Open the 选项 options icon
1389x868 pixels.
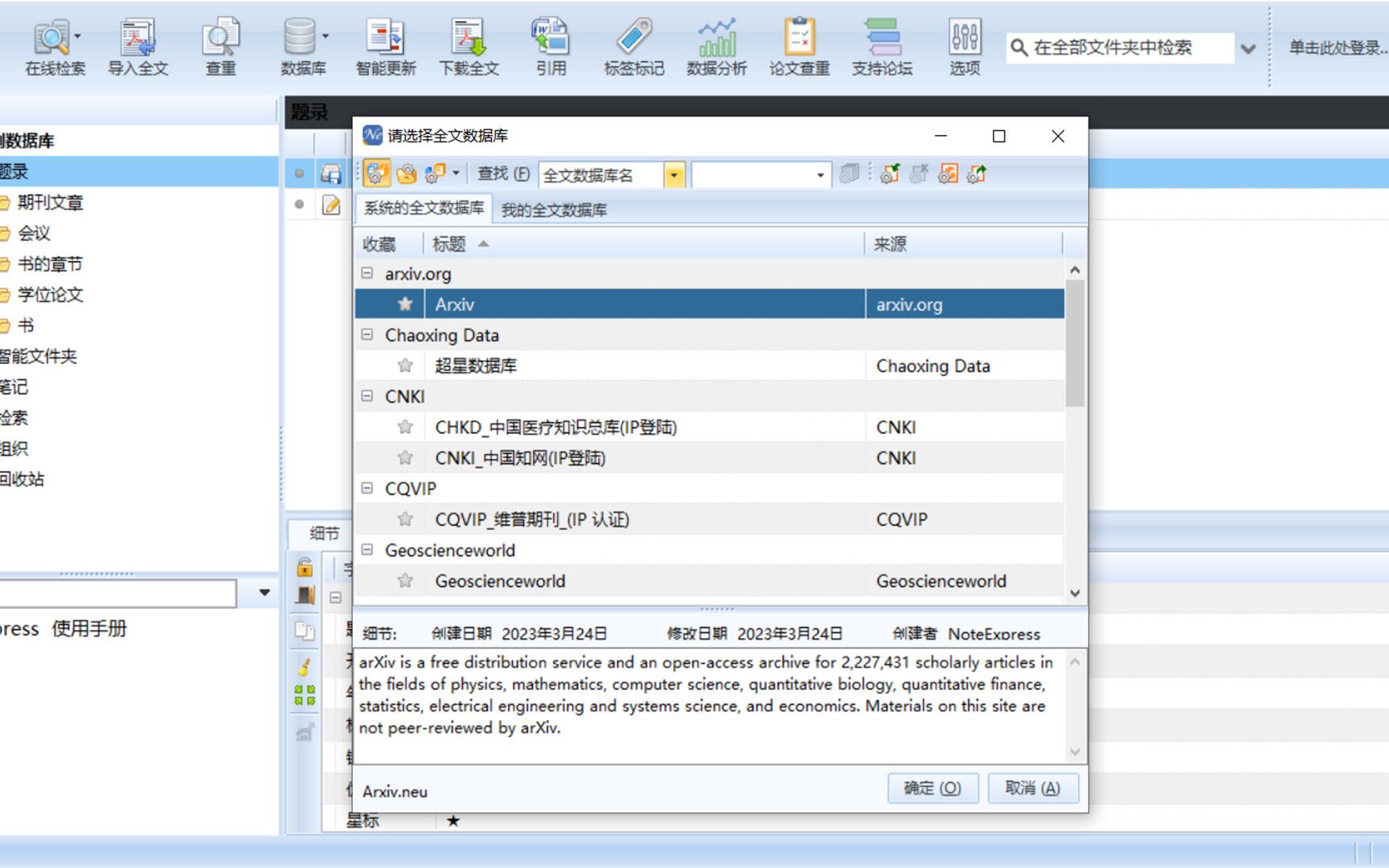[x=965, y=47]
